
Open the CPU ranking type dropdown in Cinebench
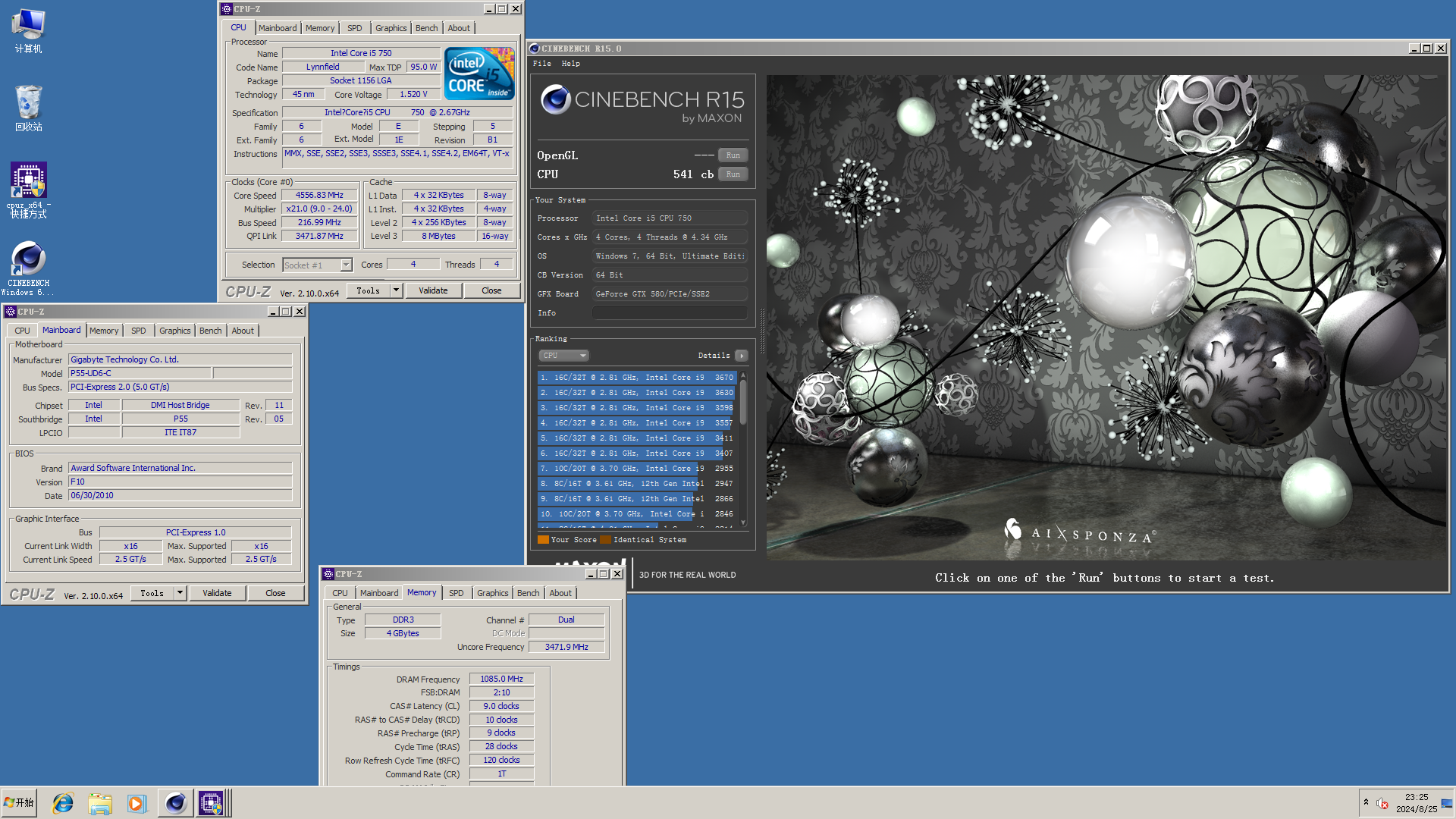point(564,356)
